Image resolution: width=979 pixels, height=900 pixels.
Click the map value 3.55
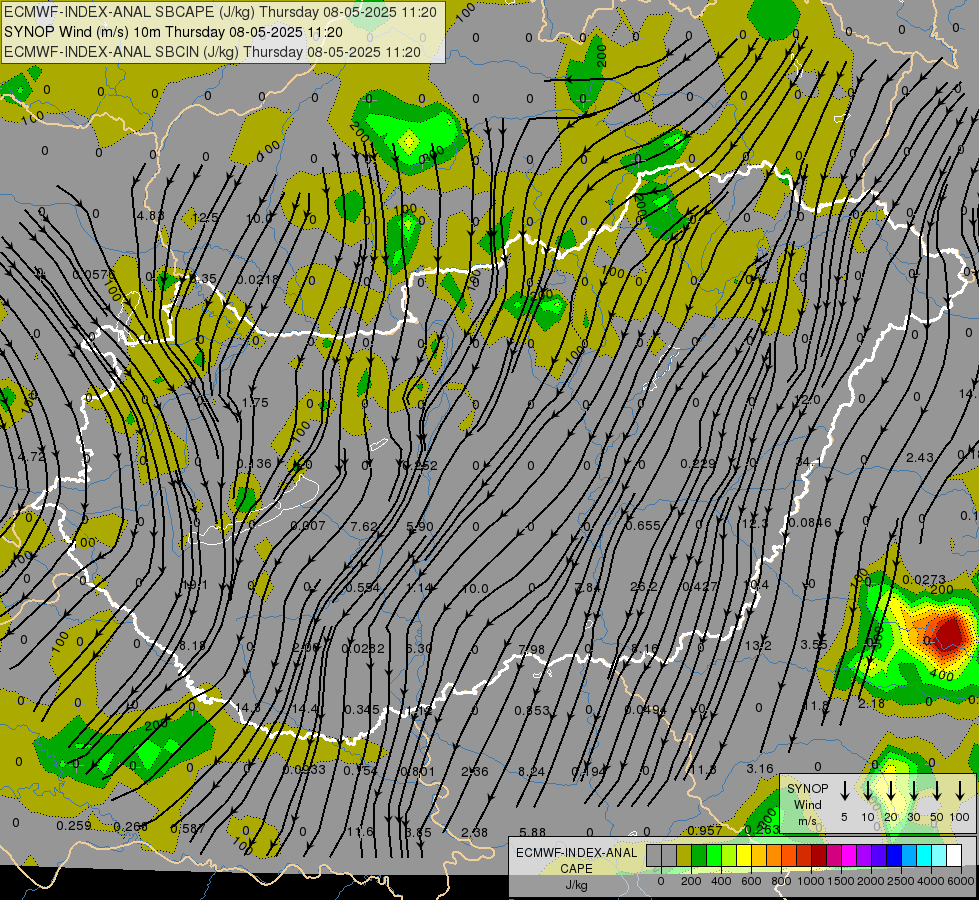814,645
